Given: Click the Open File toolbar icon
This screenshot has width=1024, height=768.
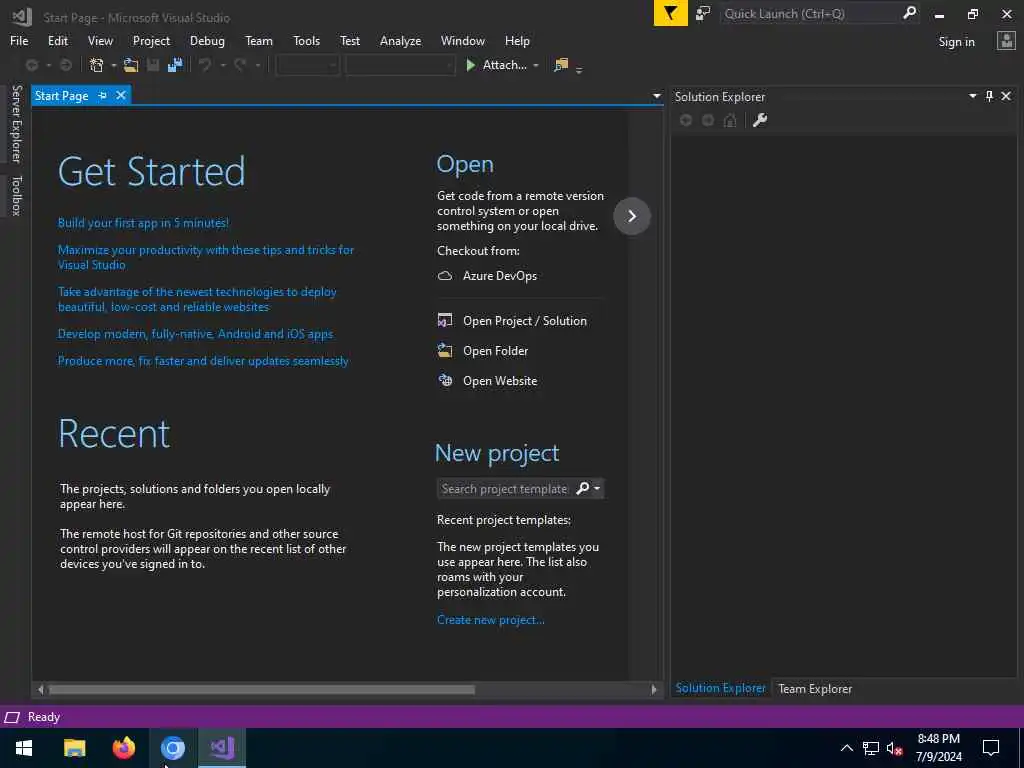Looking at the screenshot, I should pos(131,65).
